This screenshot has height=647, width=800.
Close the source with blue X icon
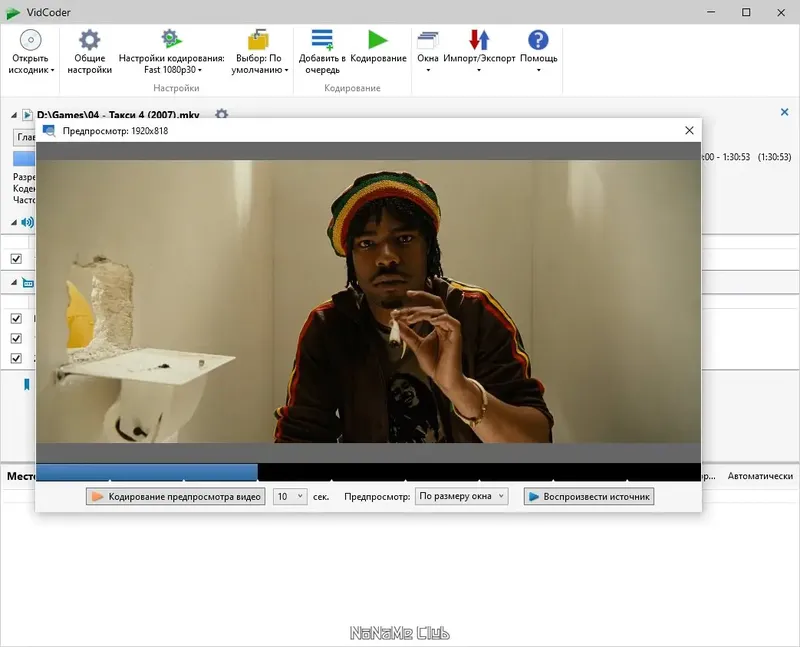pos(785,112)
